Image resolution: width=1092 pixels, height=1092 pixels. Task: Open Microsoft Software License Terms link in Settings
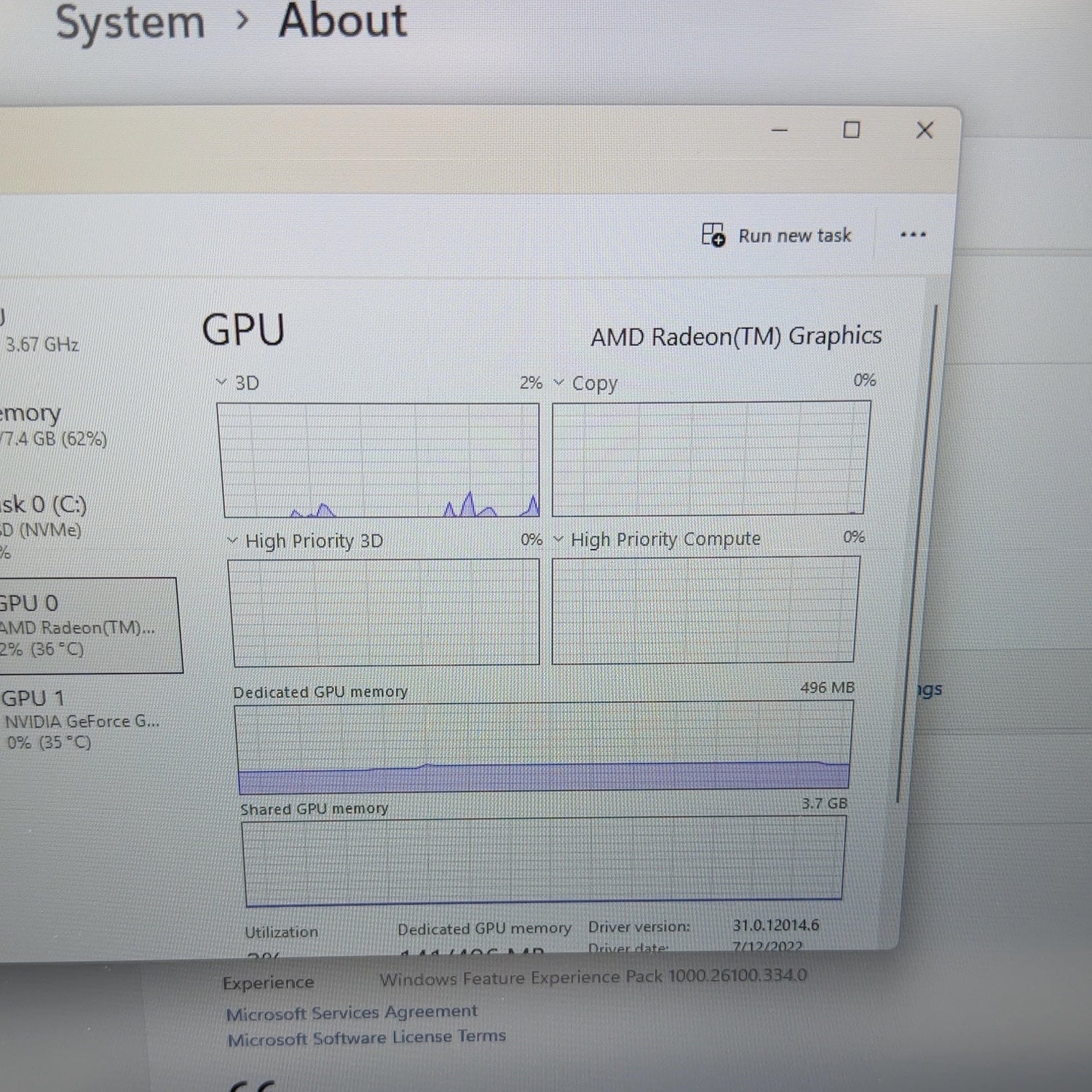pyautogui.click(x=366, y=1037)
